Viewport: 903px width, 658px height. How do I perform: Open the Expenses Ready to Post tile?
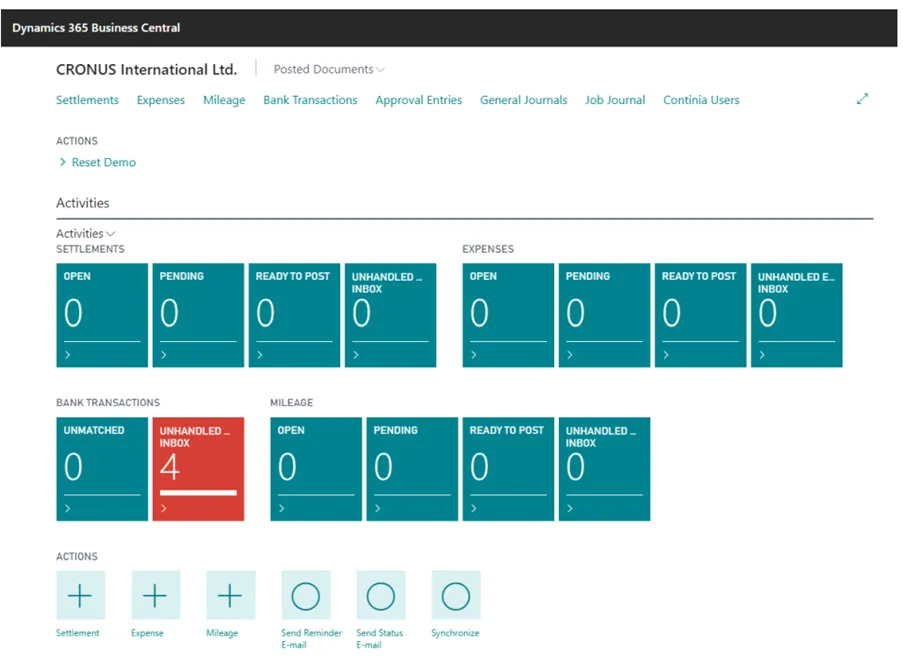click(700, 315)
